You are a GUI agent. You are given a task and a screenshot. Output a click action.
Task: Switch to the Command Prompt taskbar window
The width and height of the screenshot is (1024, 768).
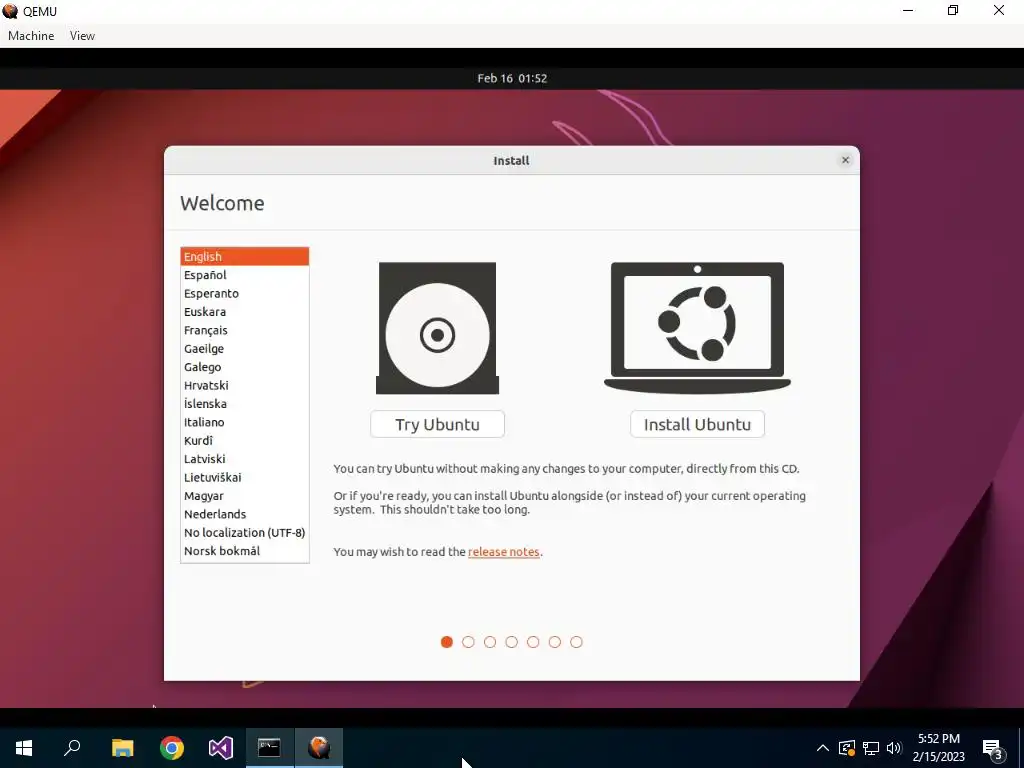point(270,747)
